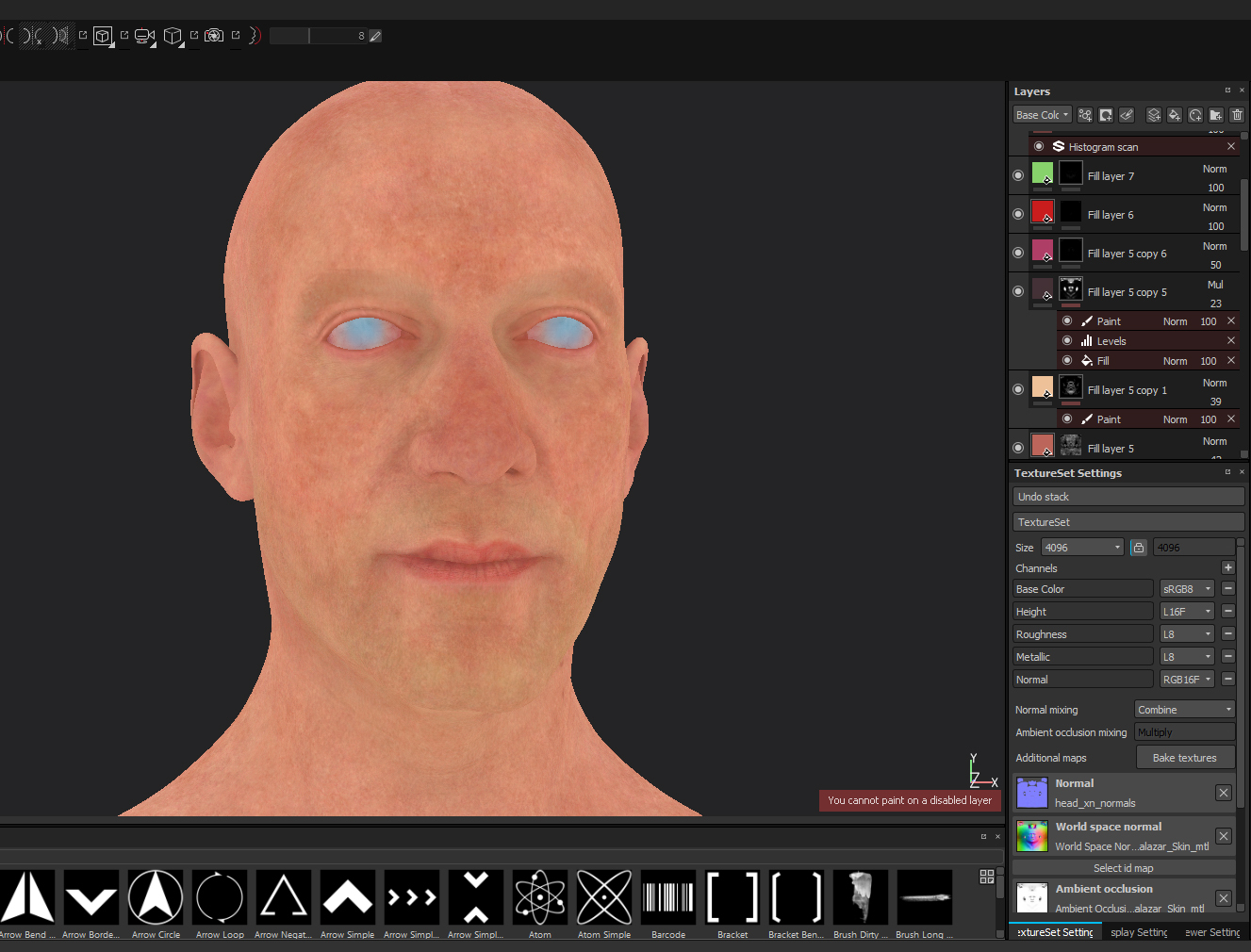Toggle visibility of Fill layer 5 copy 1
Image resolution: width=1251 pixels, height=952 pixels.
[1018, 389]
